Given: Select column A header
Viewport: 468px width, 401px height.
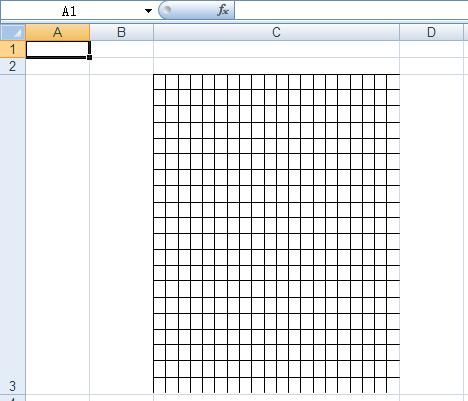Looking at the screenshot, I should 58,32.
